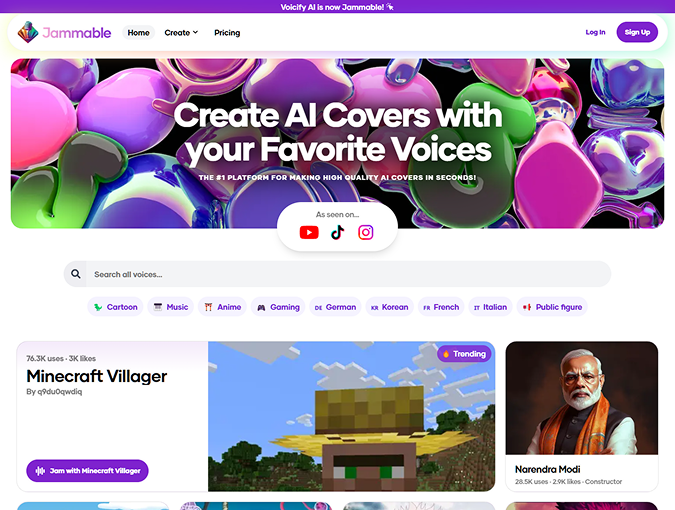Open the Instagram icon under As seen on
The width and height of the screenshot is (675, 510).
(365, 232)
